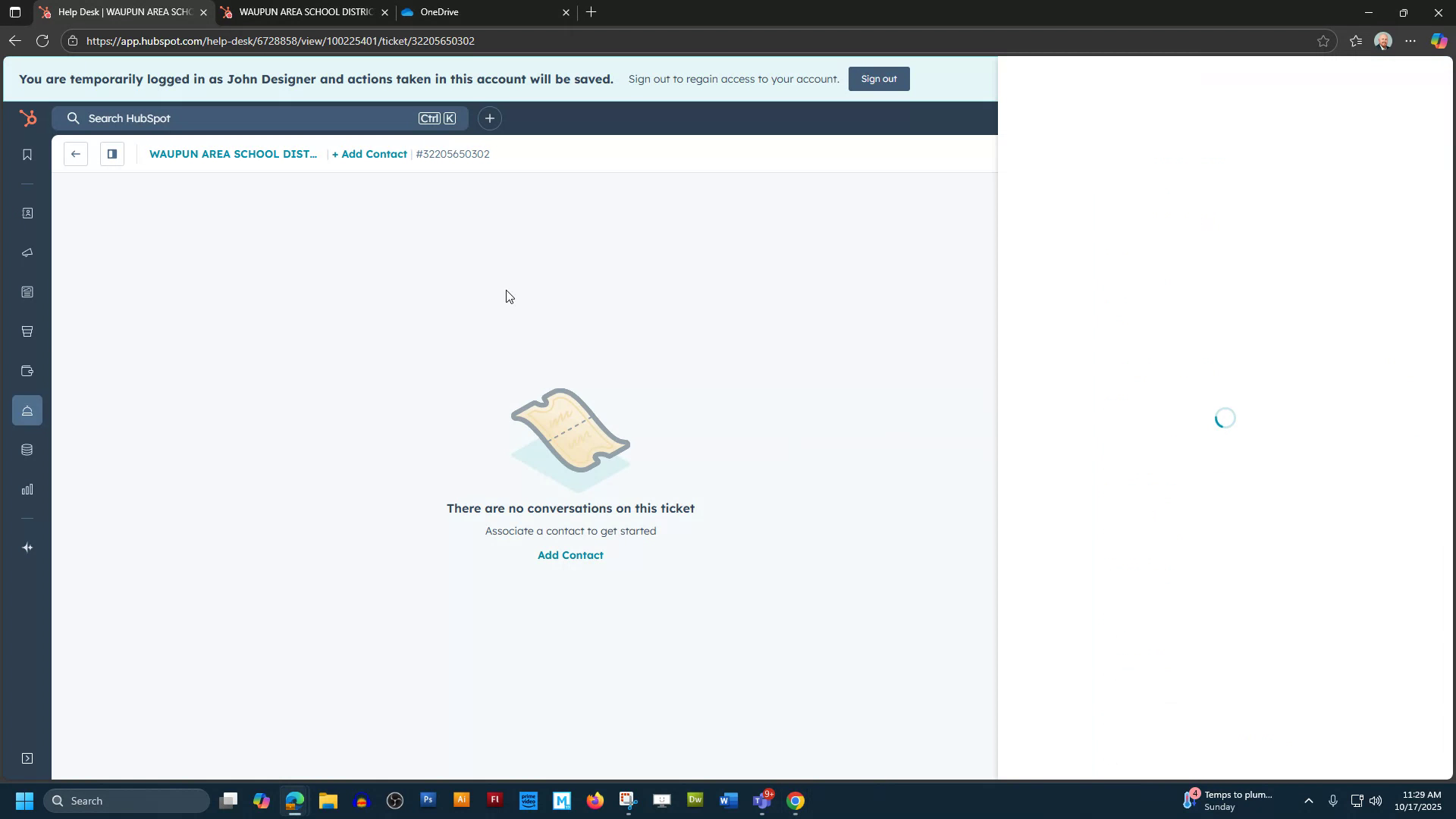Open the Commerce sidebar icon
This screenshot has height=819, width=1456.
tap(27, 331)
